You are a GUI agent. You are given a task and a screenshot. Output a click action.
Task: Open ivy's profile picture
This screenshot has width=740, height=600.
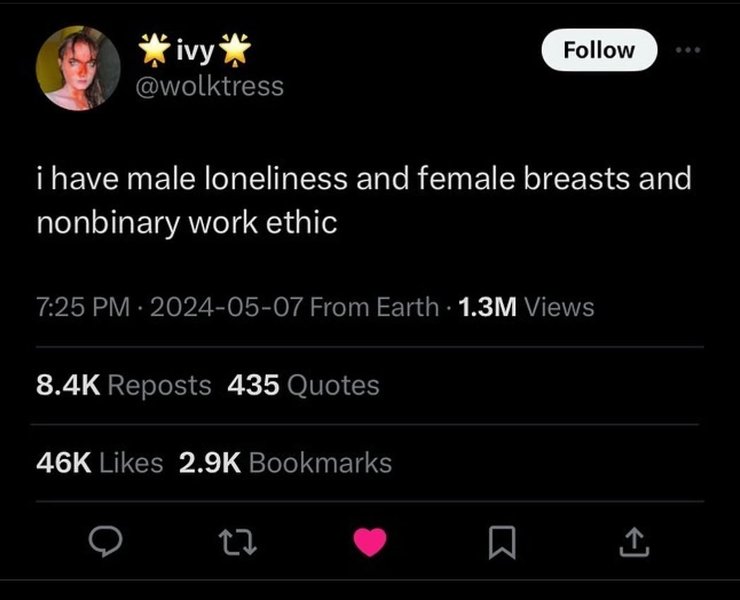tap(78, 68)
